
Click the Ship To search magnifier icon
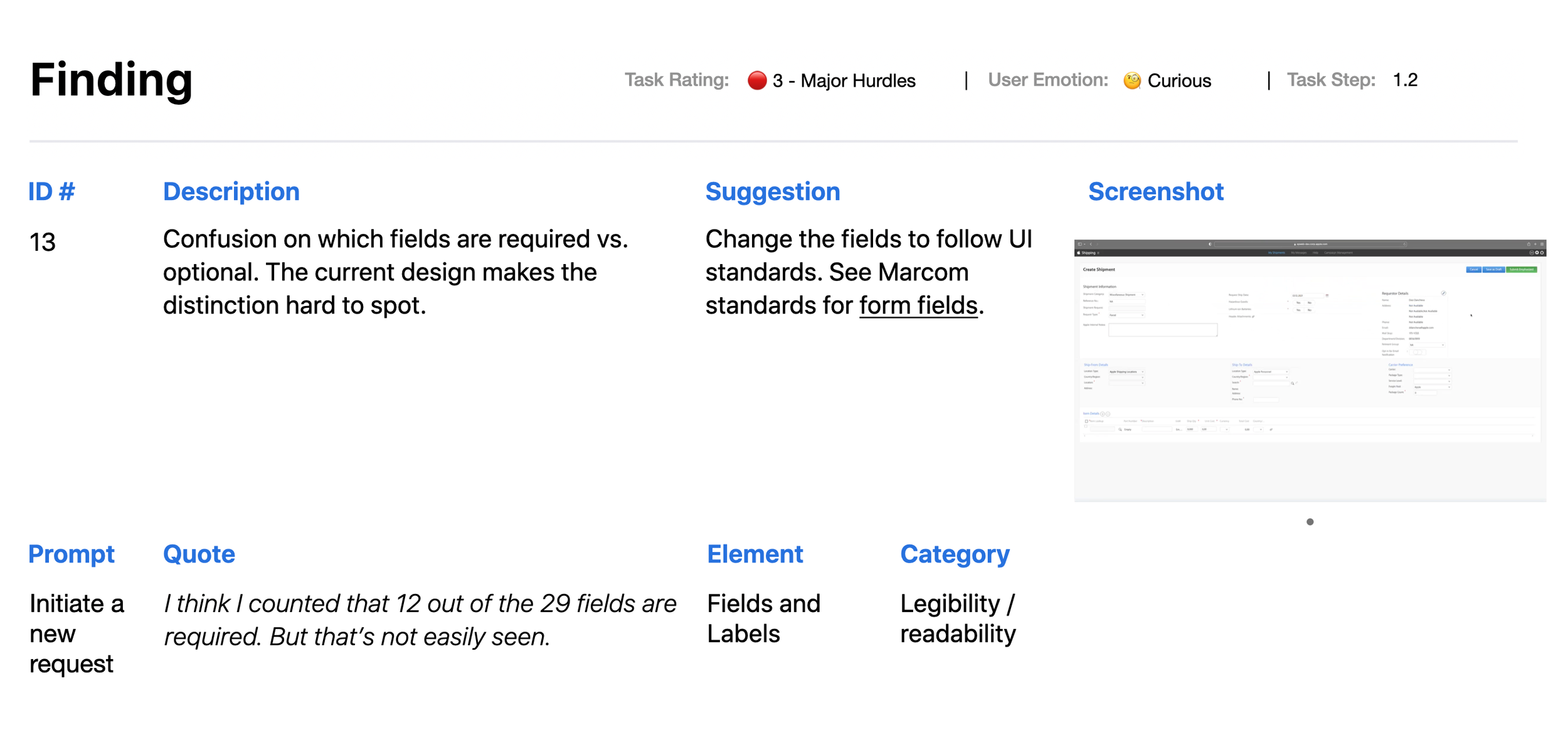(x=1292, y=383)
